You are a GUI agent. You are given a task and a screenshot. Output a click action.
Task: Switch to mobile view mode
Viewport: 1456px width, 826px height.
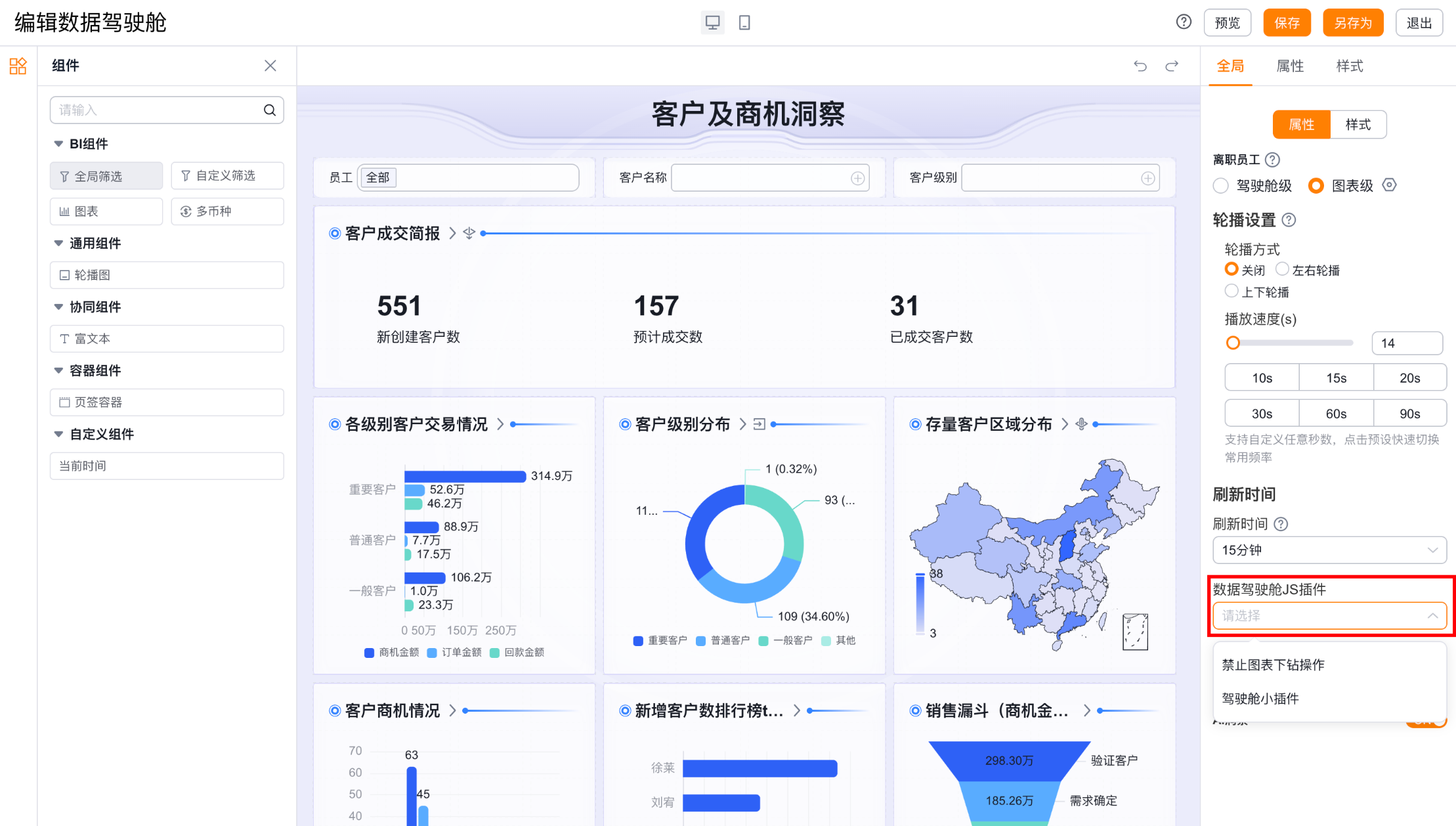(744, 23)
